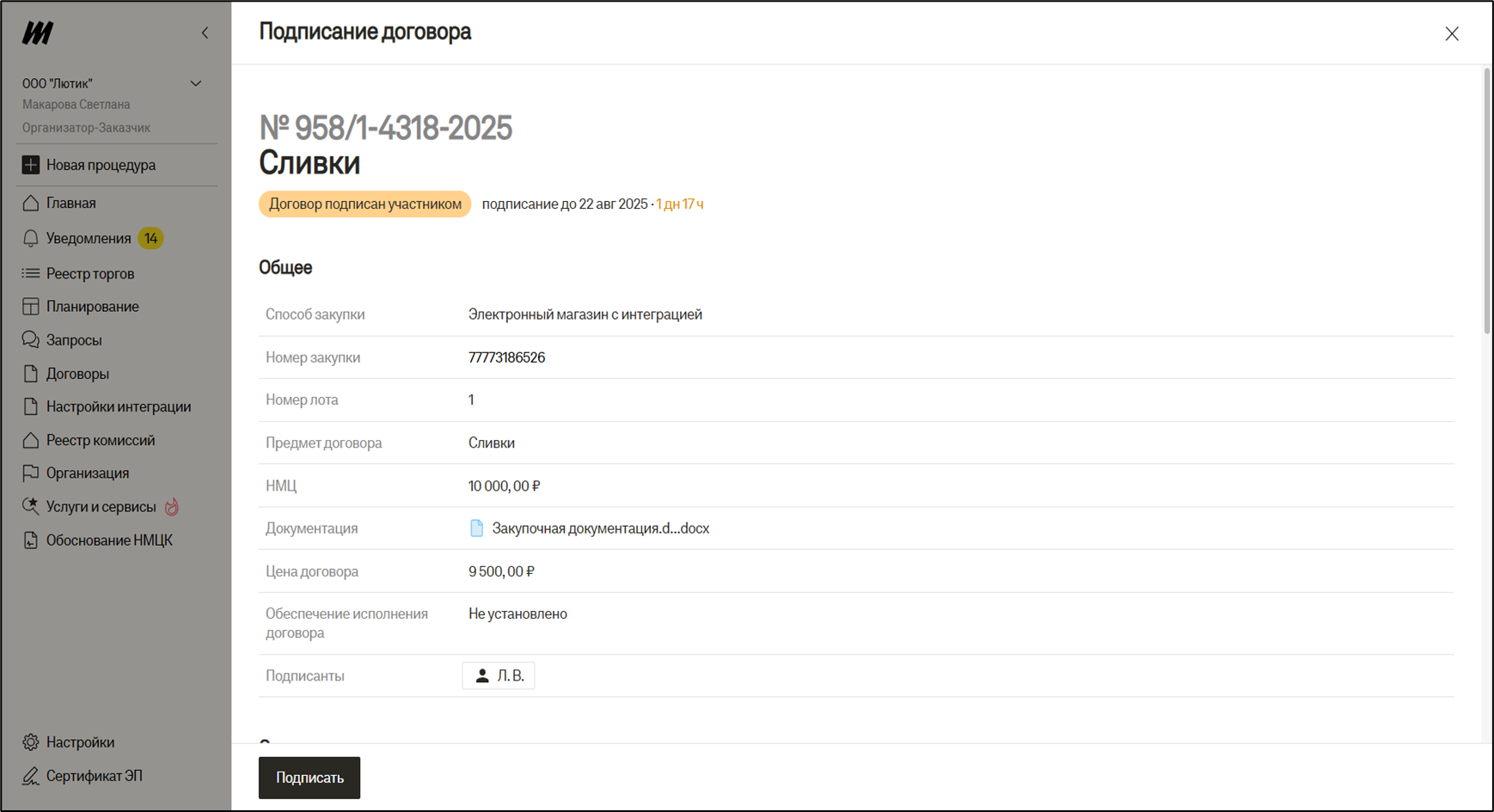
Task: Open Обоснование НМЦК document icon
Action: (x=31, y=540)
